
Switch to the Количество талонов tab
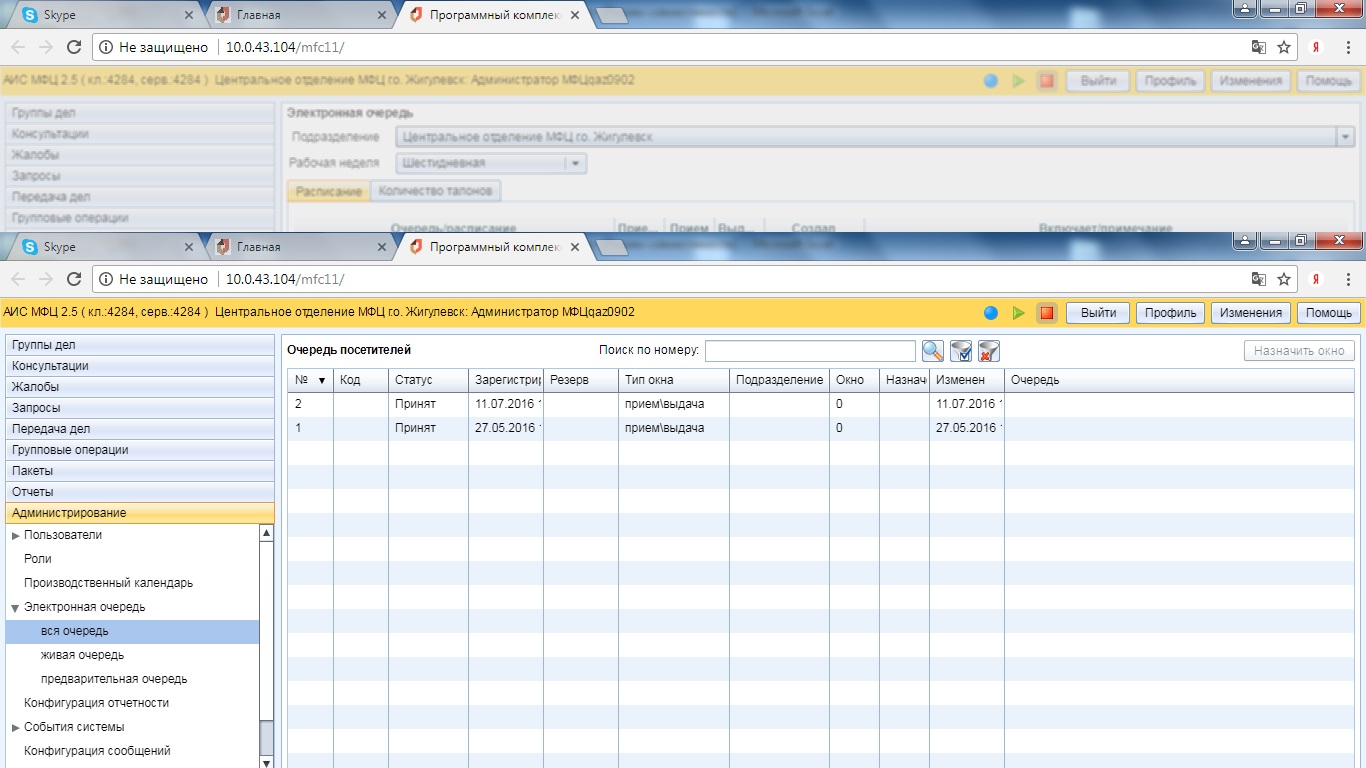click(x=436, y=191)
